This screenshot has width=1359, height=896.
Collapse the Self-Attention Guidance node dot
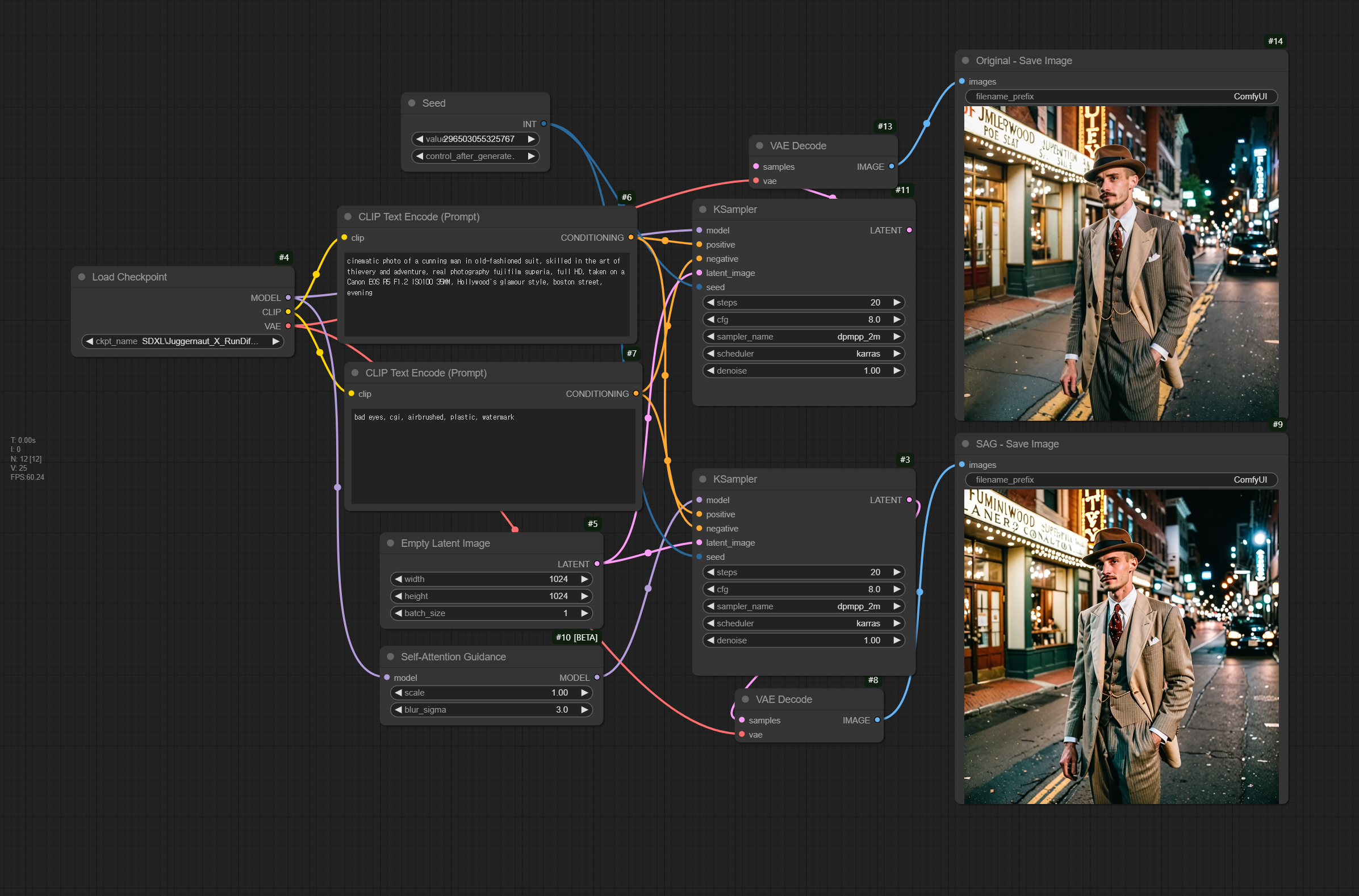tap(390, 656)
